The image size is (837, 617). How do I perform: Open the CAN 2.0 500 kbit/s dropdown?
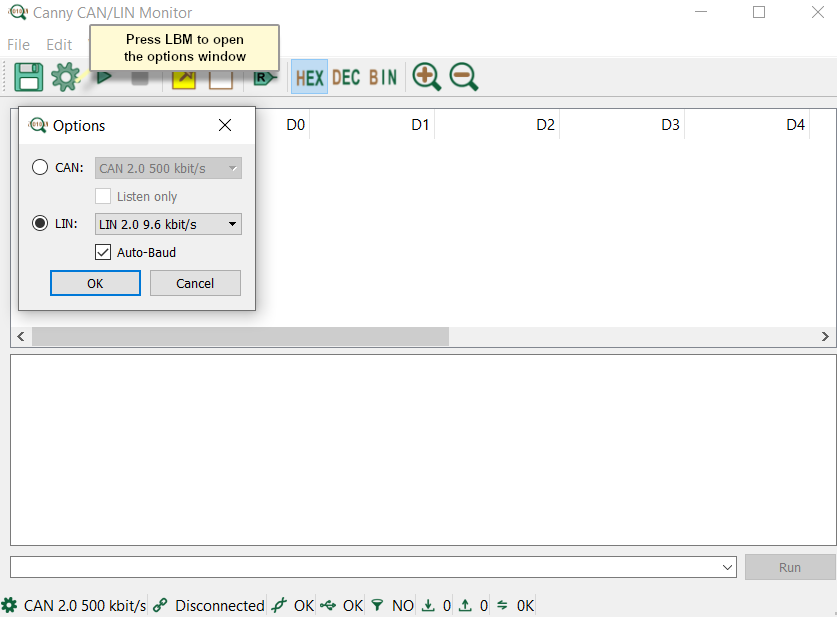(168, 168)
